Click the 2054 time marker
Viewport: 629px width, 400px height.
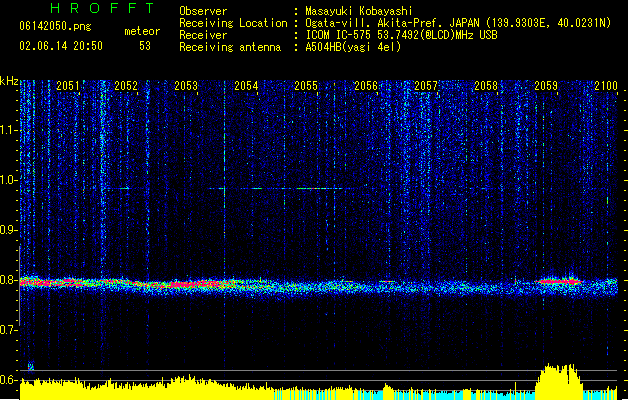[246, 86]
